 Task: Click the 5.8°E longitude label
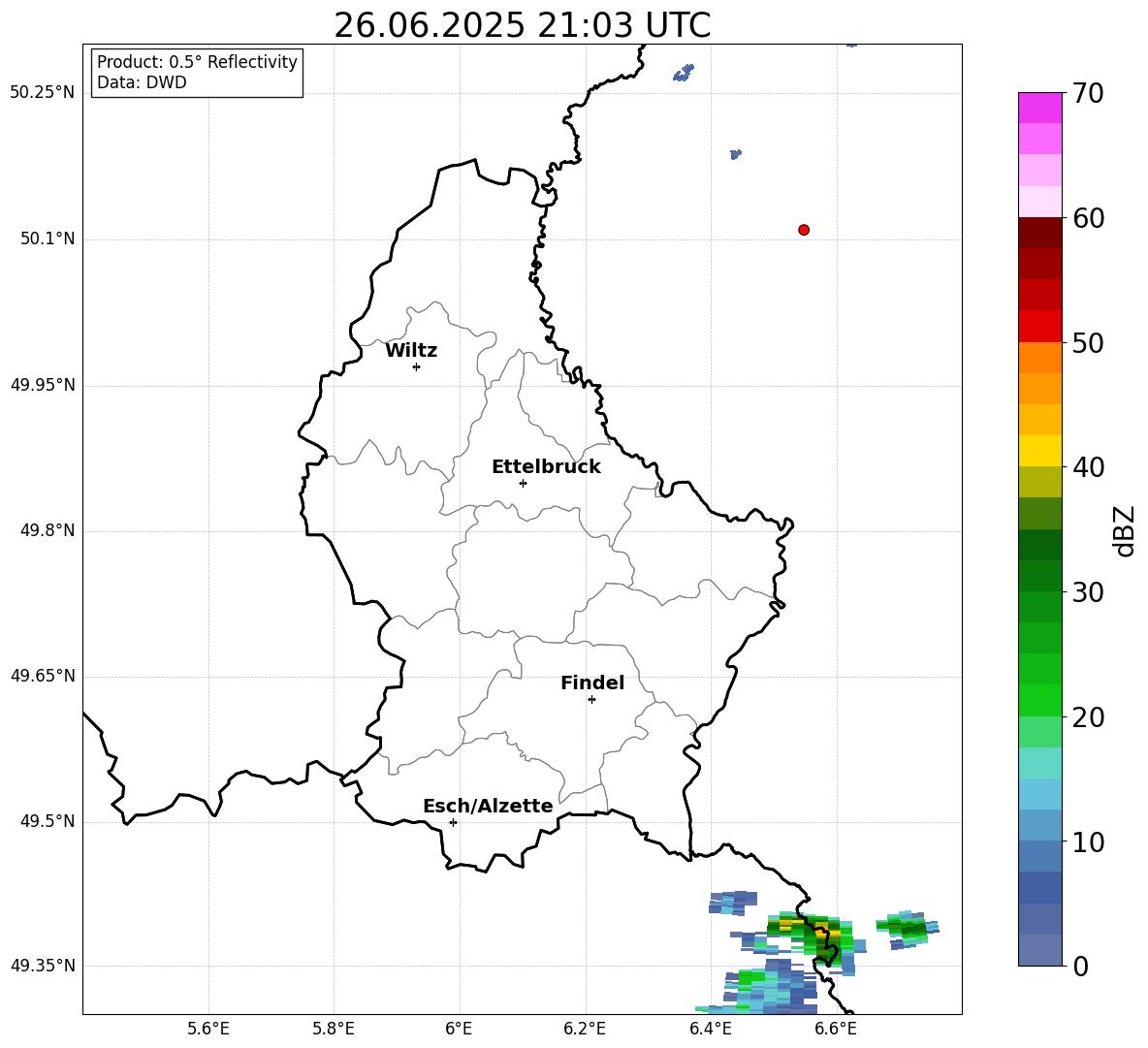pyautogui.click(x=334, y=1029)
